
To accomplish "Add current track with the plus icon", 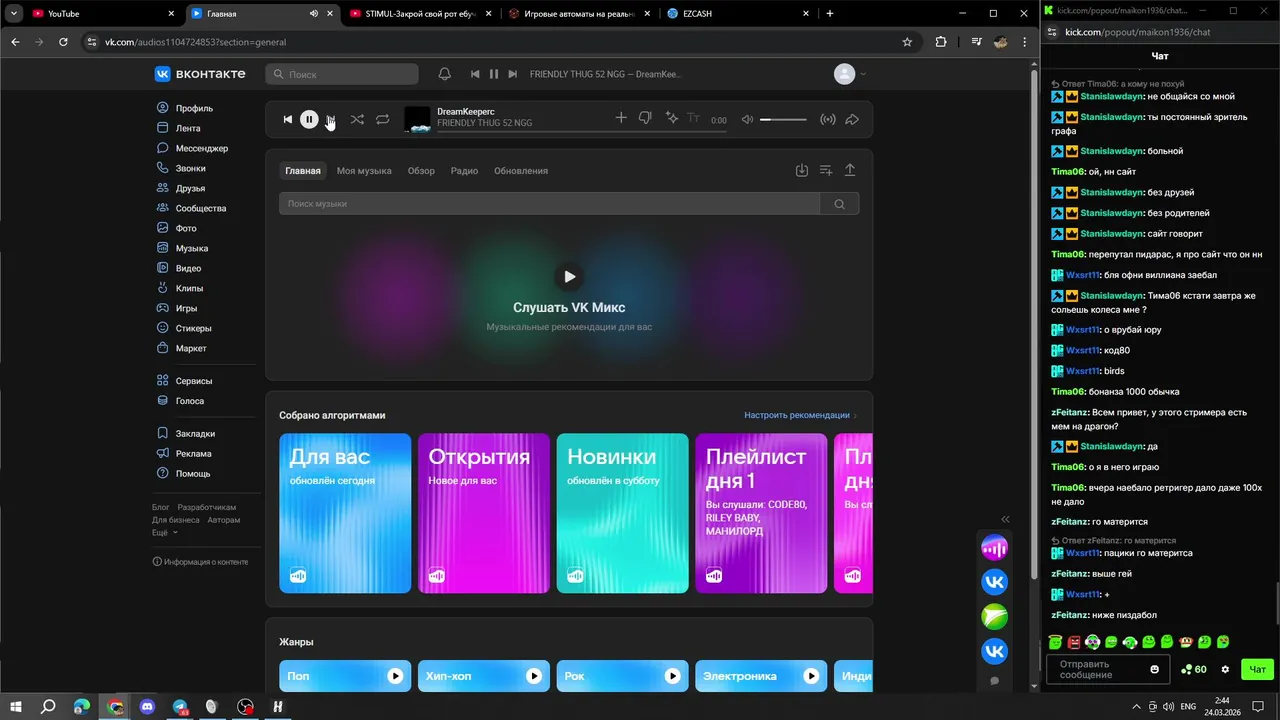I will [x=621, y=118].
